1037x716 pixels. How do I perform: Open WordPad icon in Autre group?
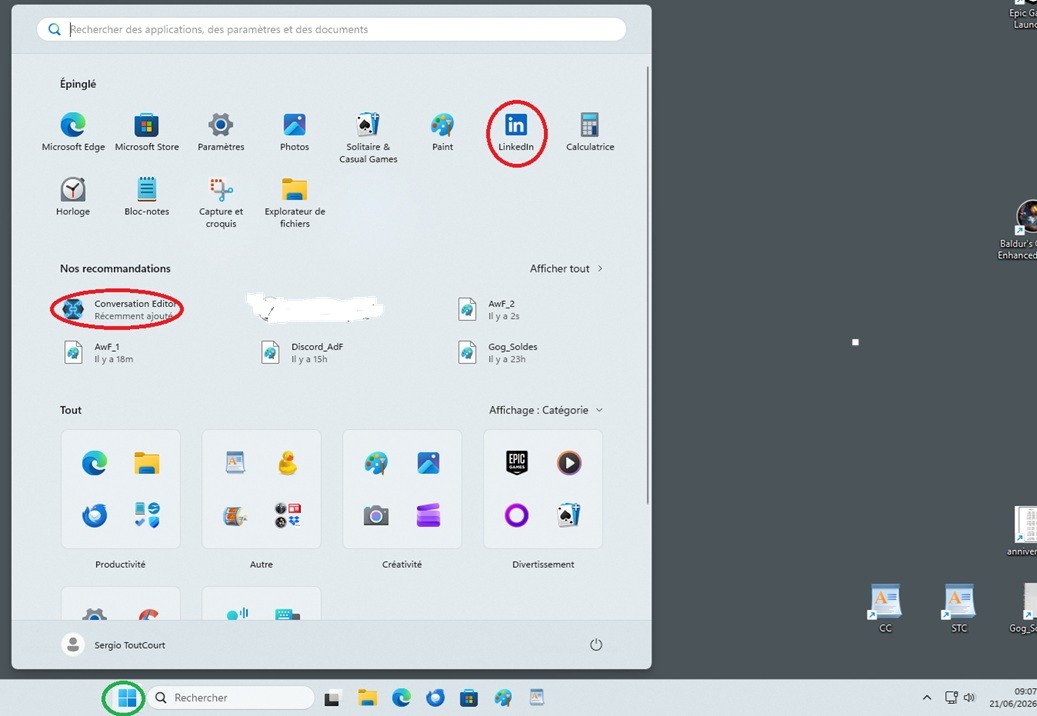coord(235,463)
